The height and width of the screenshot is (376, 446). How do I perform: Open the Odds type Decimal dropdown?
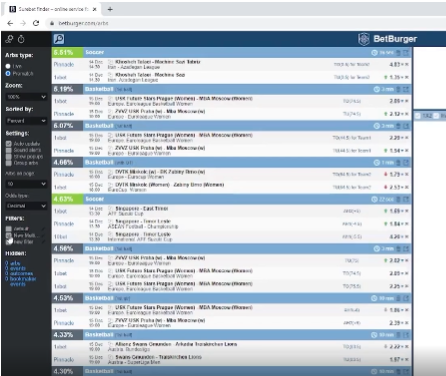[x=26, y=206]
